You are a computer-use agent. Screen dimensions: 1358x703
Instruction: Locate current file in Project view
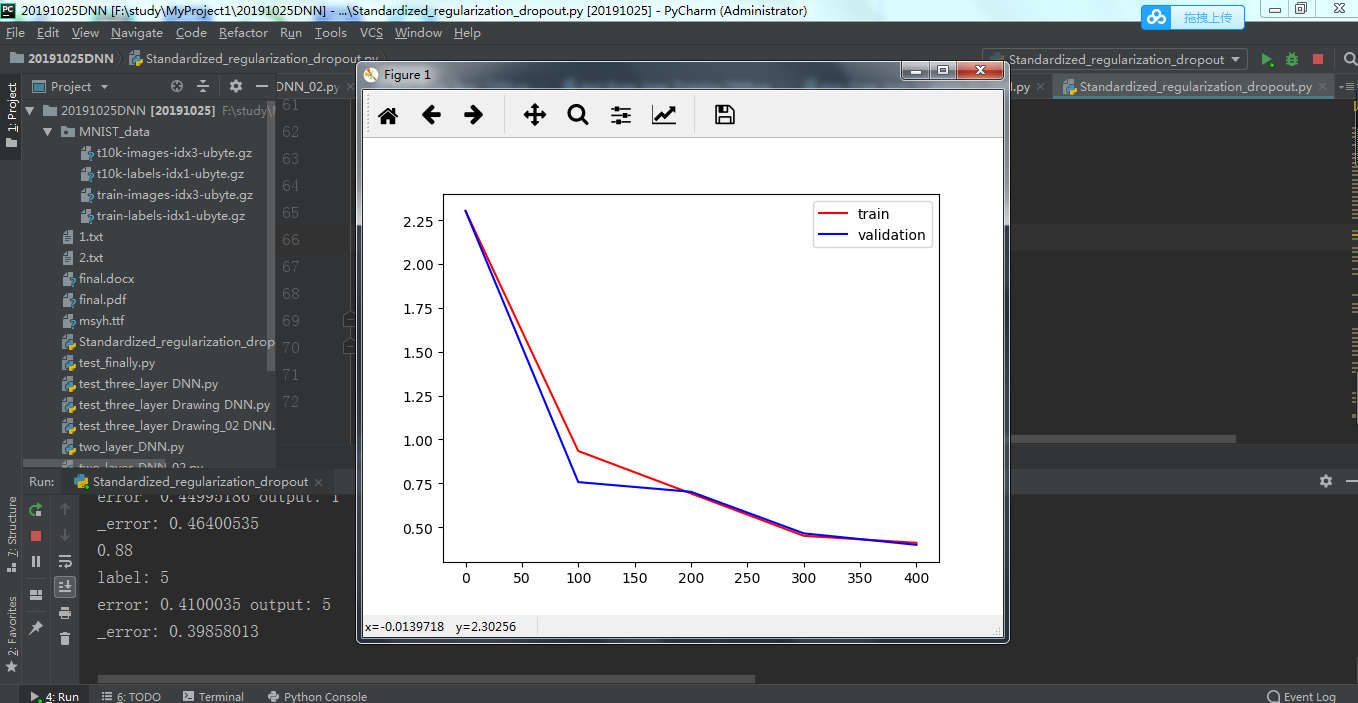coord(177,87)
